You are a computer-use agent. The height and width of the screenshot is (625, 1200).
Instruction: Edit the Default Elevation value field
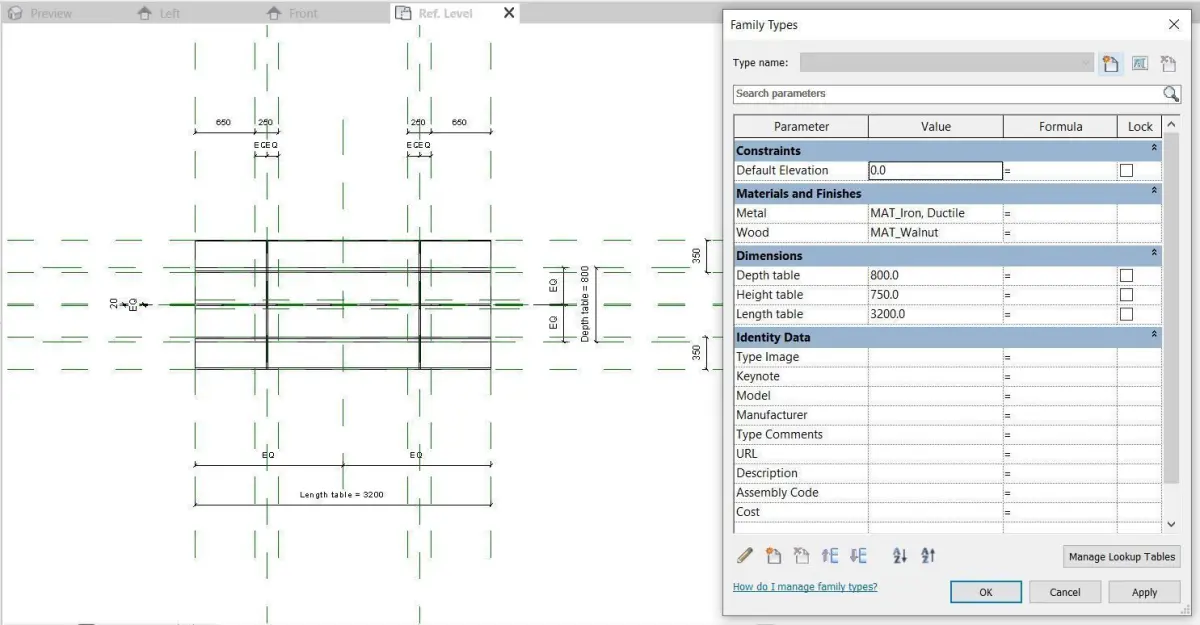pyautogui.click(x=935, y=171)
